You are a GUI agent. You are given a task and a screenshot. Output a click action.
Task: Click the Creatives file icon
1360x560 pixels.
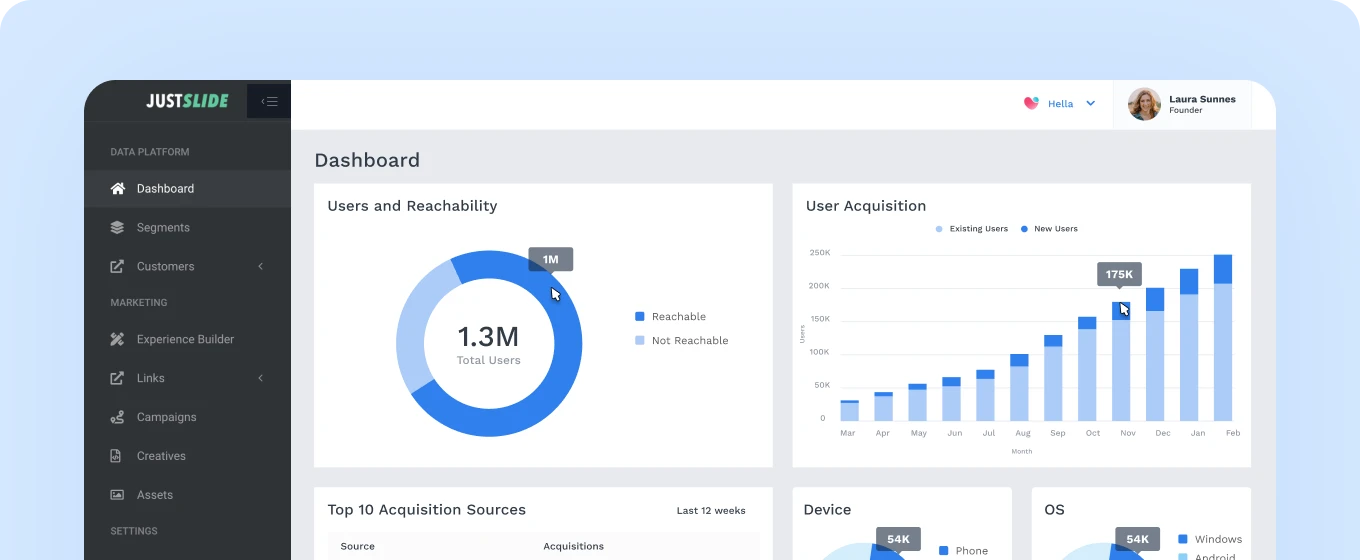[117, 456]
